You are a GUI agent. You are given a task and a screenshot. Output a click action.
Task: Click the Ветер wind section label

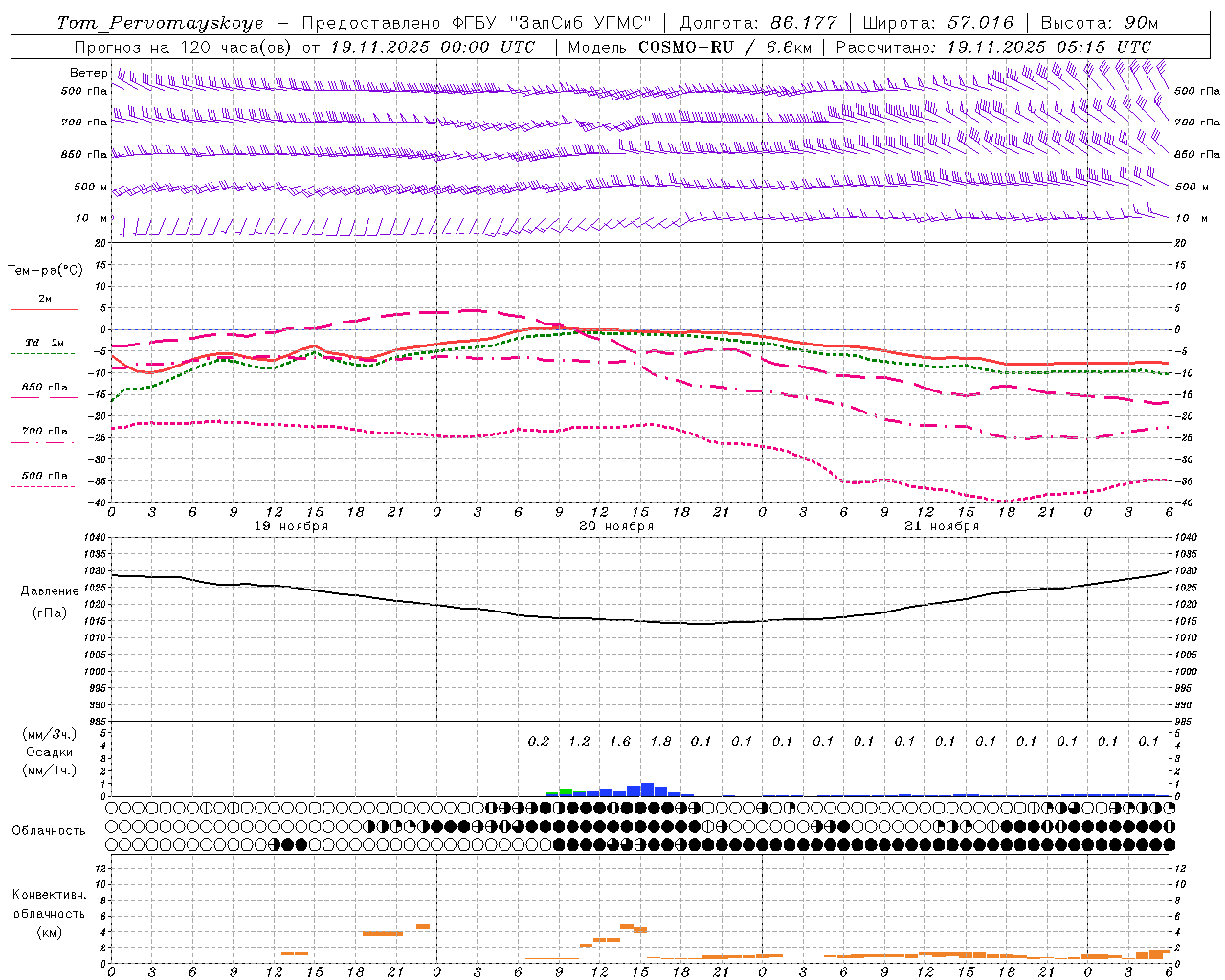tap(89, 73)
